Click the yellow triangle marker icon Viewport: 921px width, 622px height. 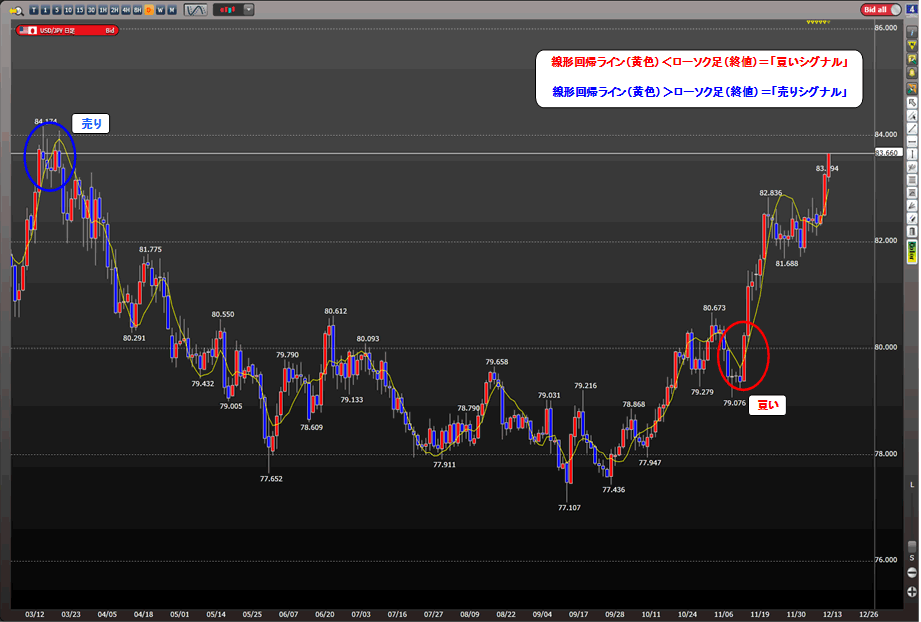pos(913,46)
